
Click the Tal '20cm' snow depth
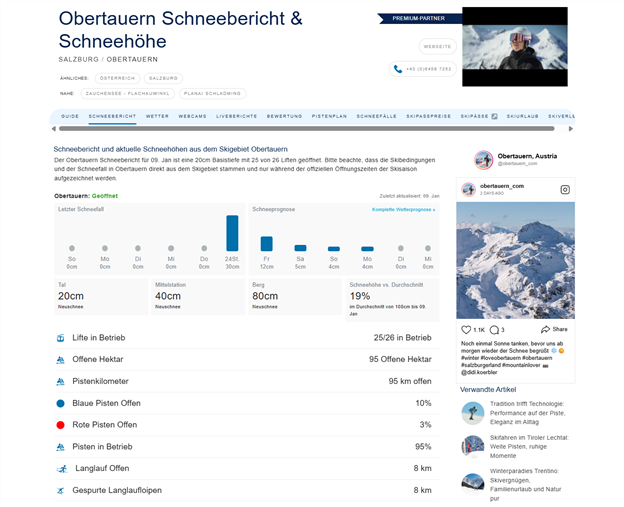coord(71,296)
